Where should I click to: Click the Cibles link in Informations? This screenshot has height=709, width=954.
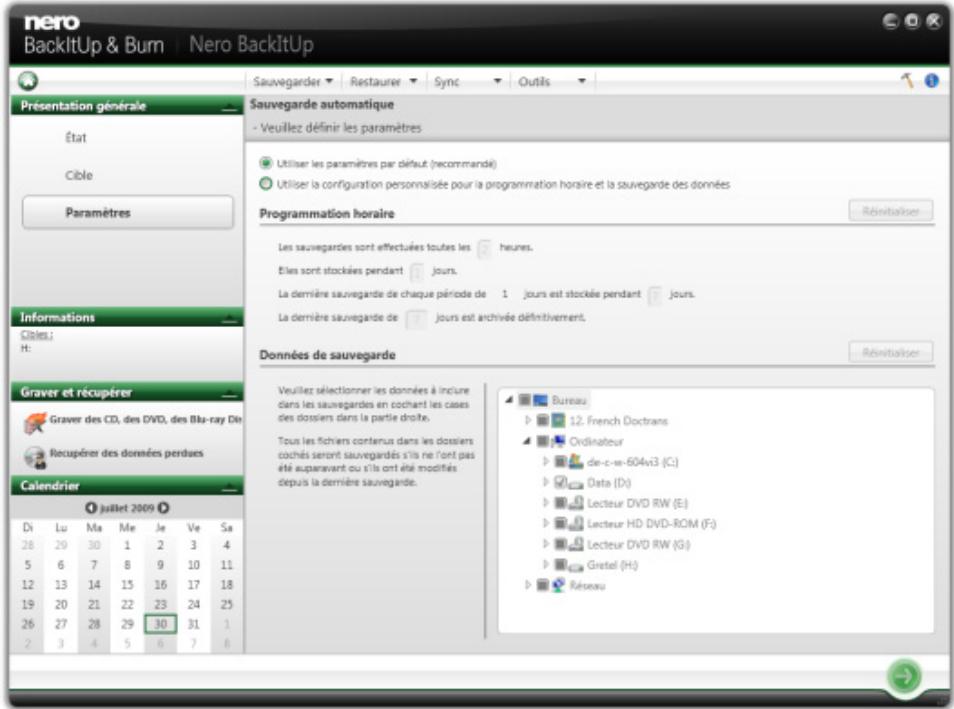tap(37, 335)
